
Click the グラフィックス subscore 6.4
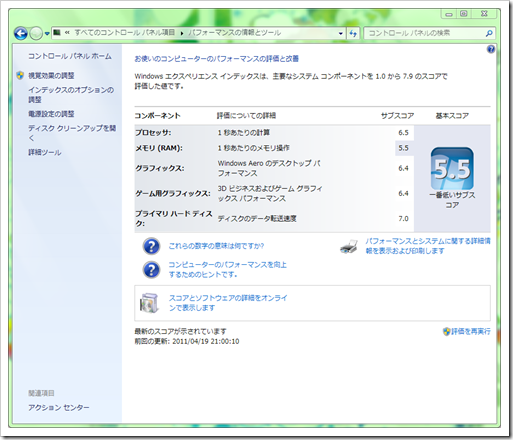(403, 168)
